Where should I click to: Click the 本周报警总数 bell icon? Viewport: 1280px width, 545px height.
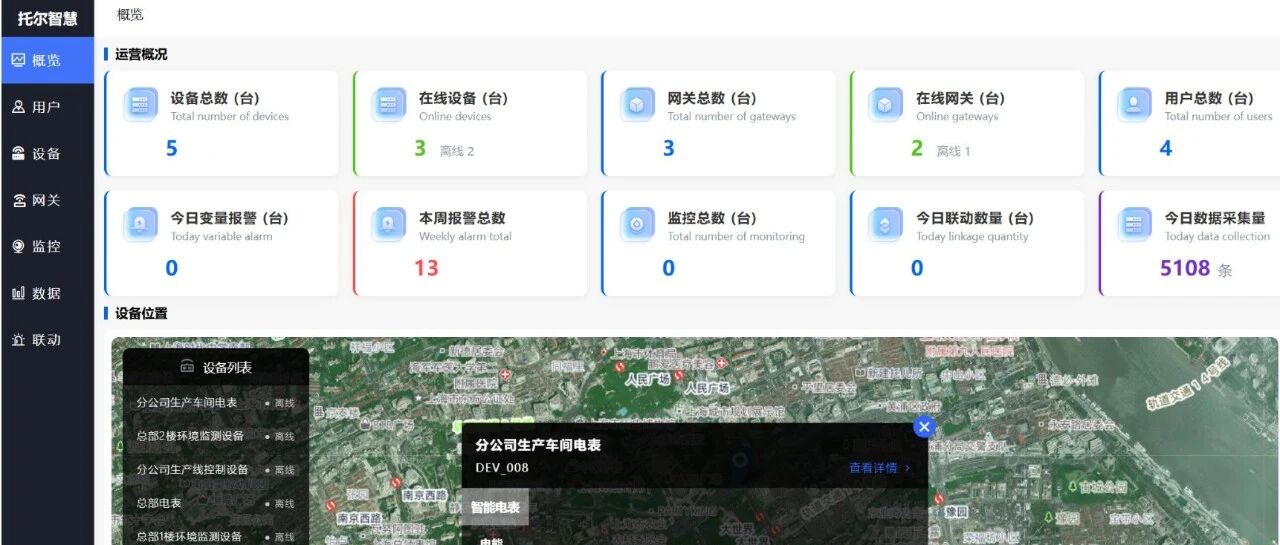click(388, 225)
